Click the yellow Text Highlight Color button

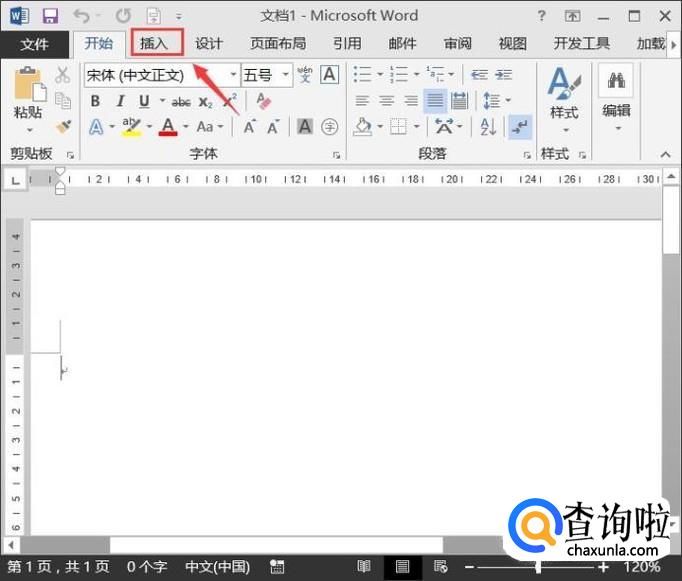(131, 127)
